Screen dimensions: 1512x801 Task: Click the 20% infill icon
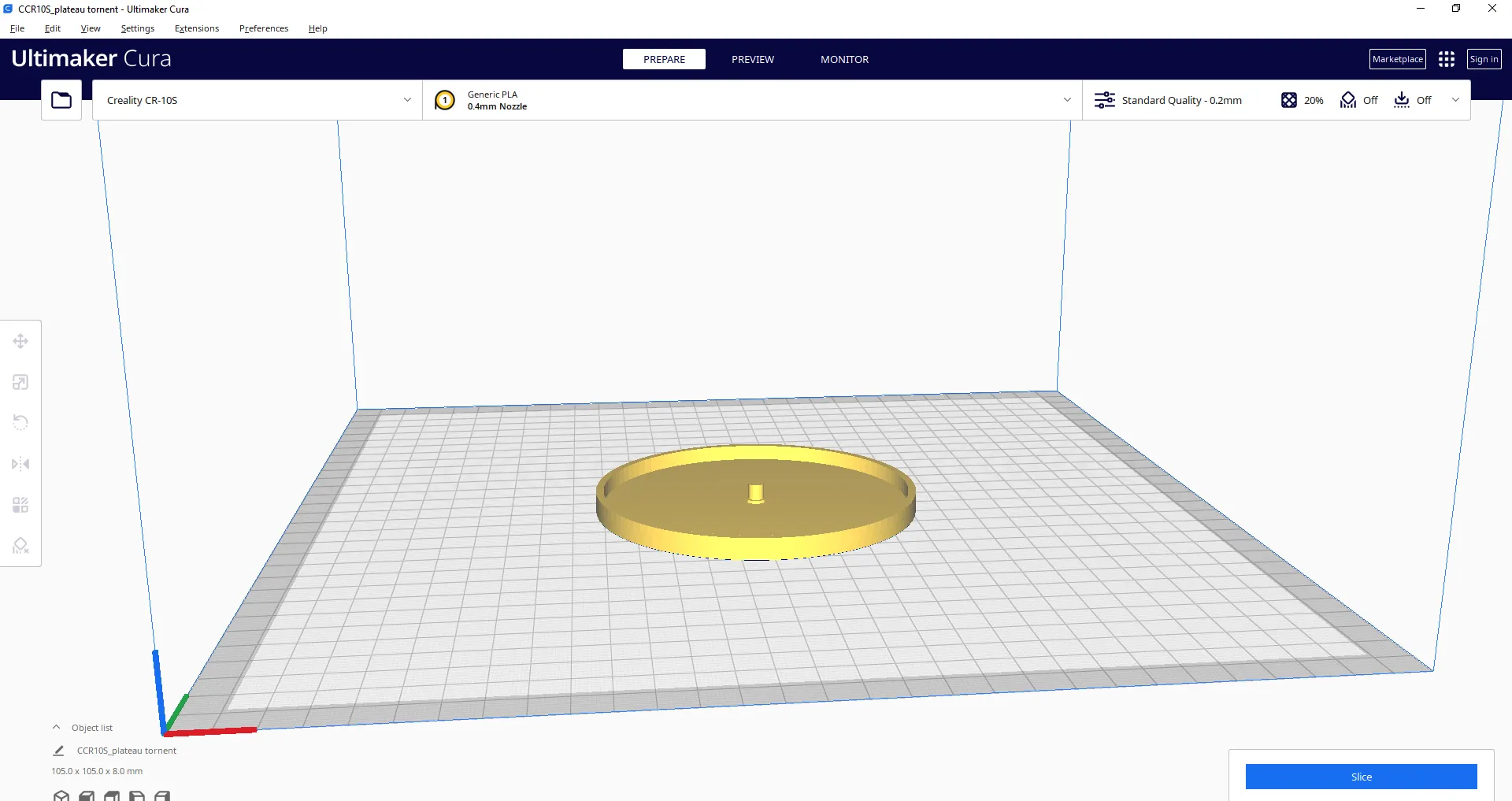tap(1289, 100)
